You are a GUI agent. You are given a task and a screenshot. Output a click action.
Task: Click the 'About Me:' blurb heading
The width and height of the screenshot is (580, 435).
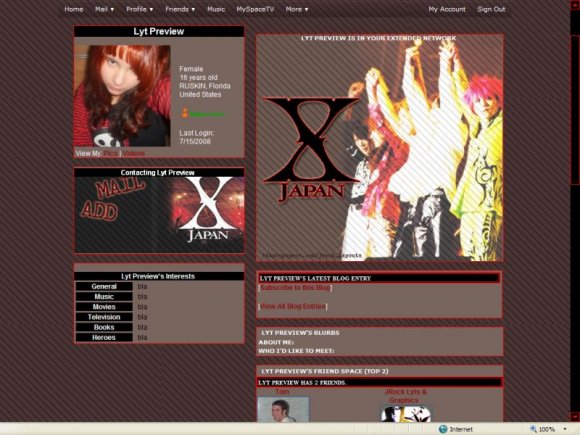tap(276, 342)
